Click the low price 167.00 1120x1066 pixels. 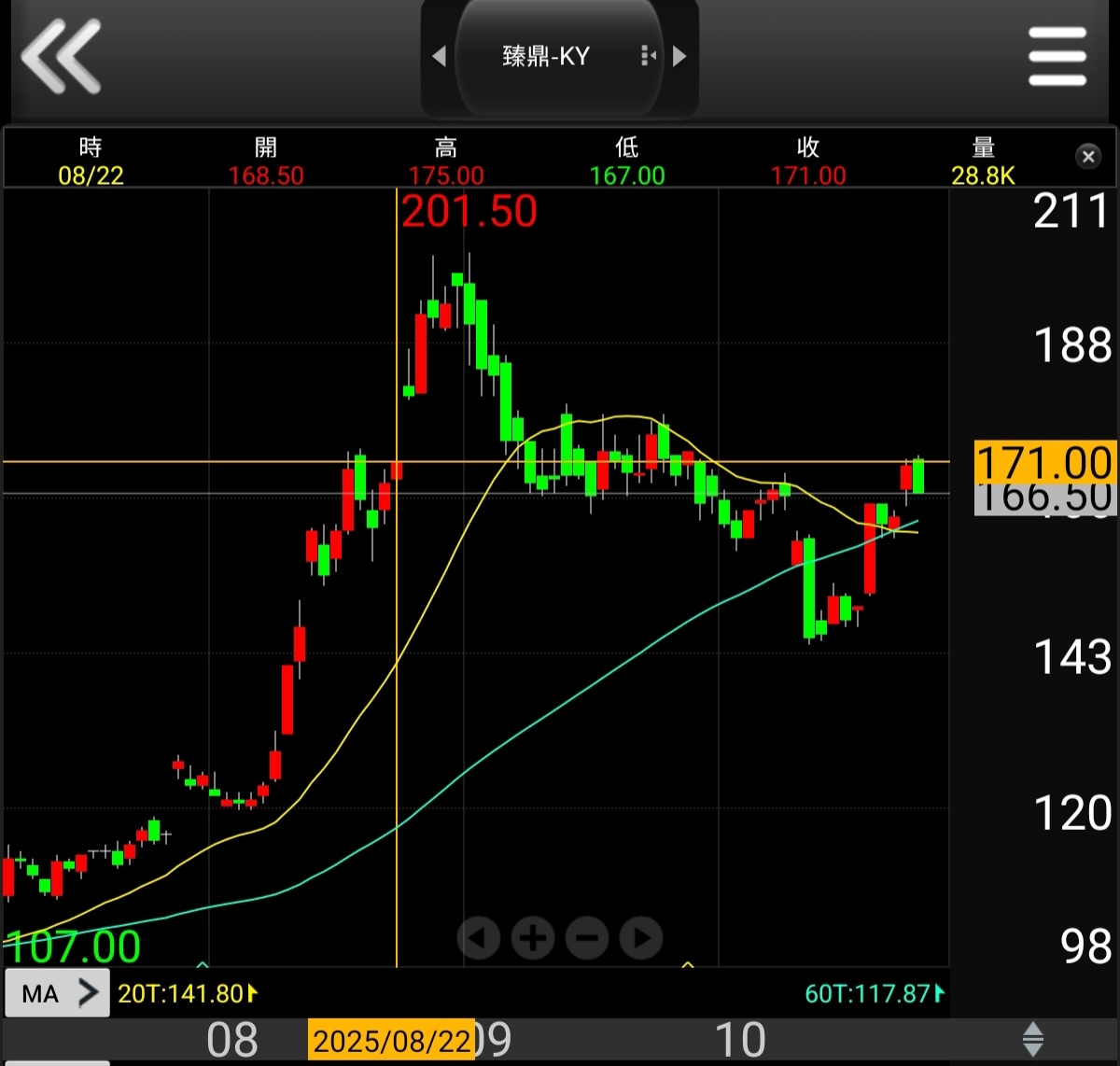pos(627,175)
